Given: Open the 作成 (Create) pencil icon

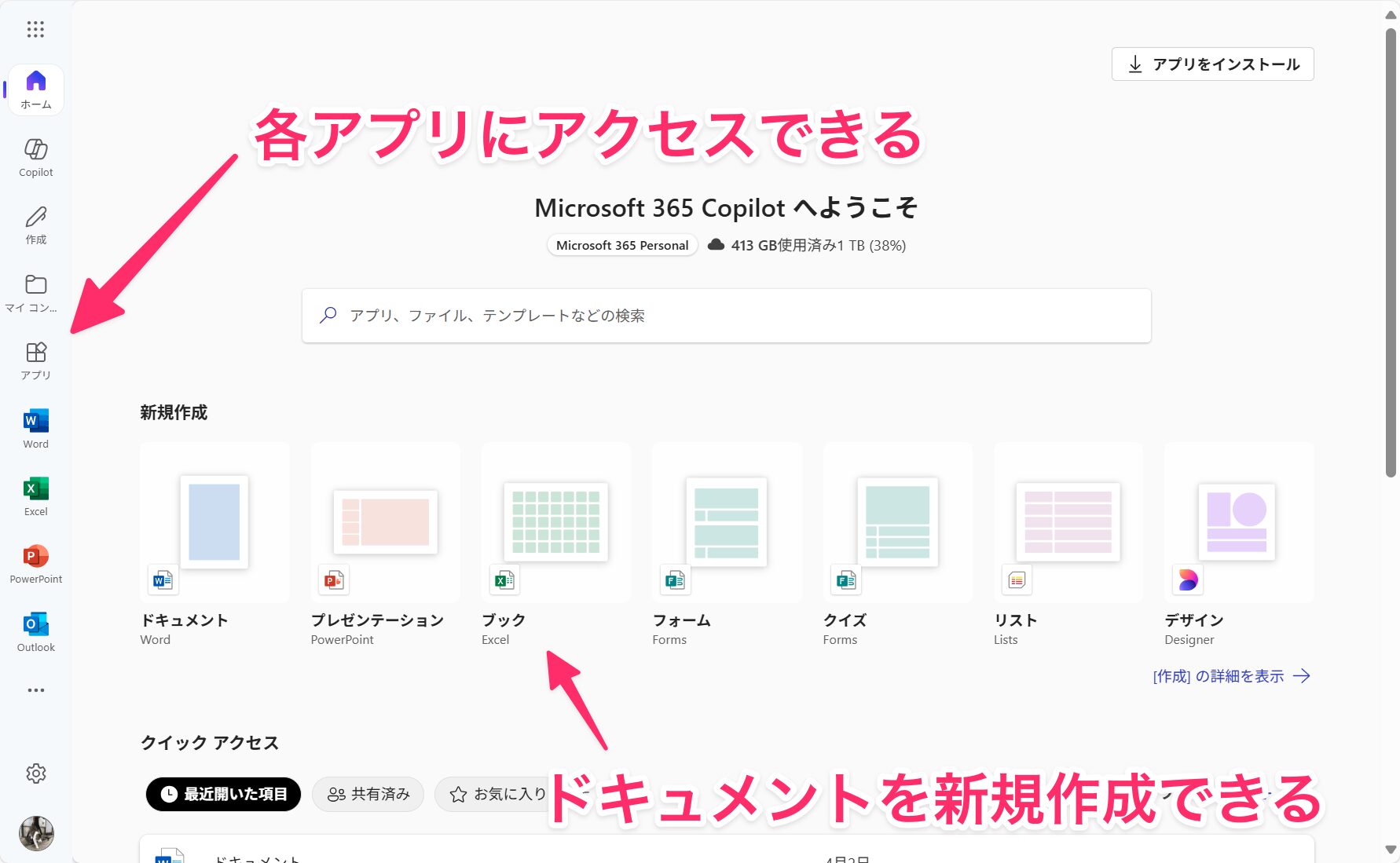Looking at the screenshot, I should click(x=35, y=224).
